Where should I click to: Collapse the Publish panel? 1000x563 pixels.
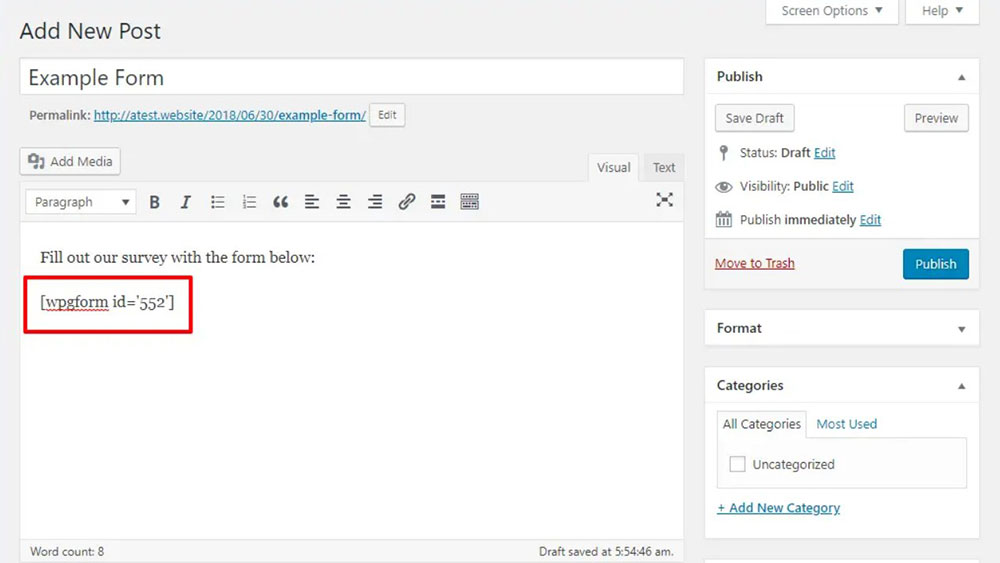coord(961,77)
